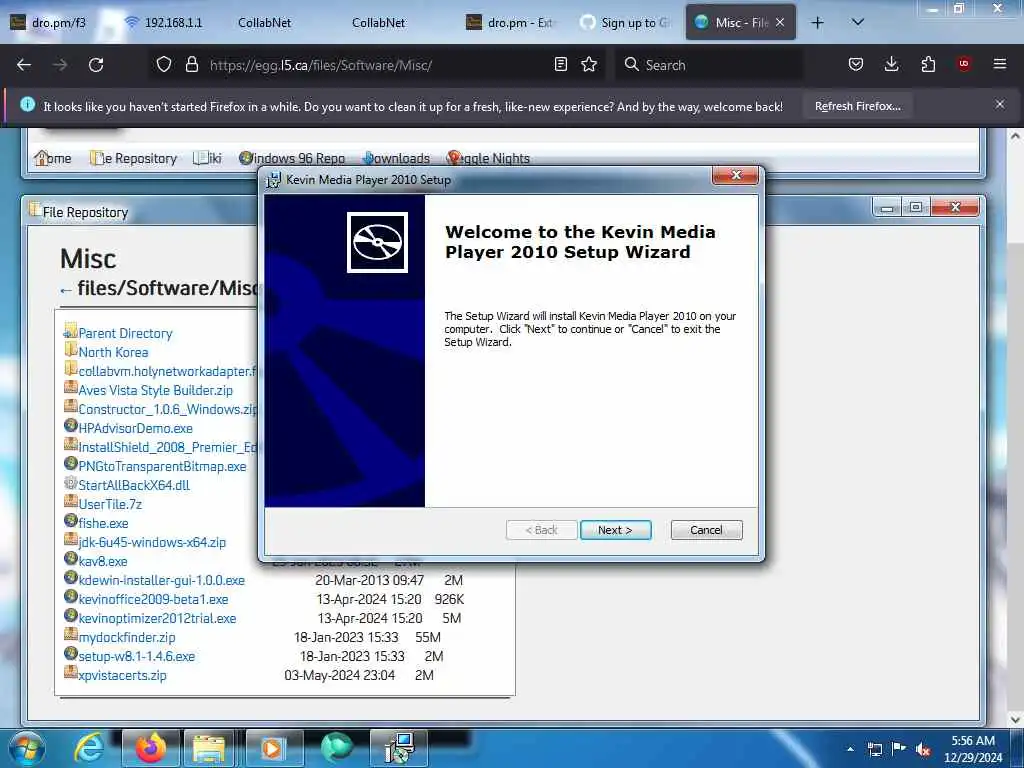Open Firefox downloads panel icon
The width and height of the screenshot is (1024, 768).
891,64
